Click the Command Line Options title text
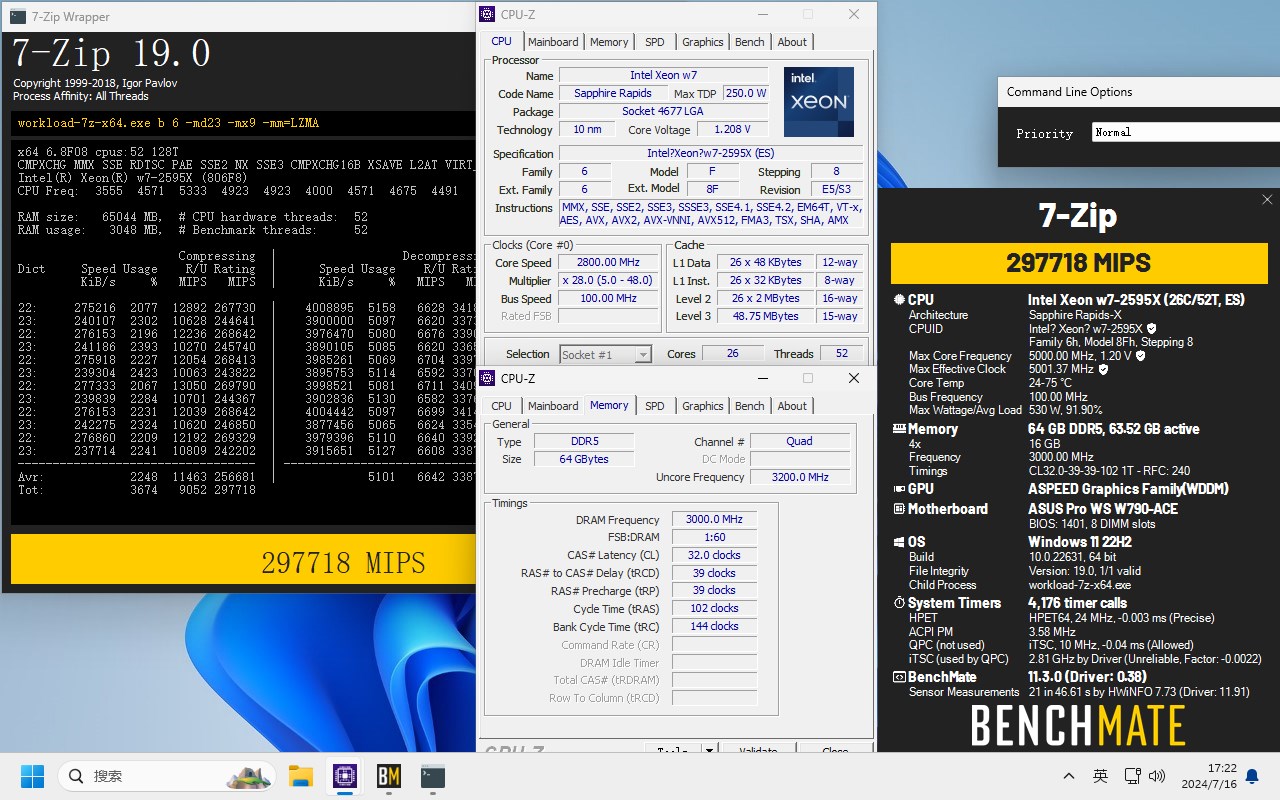Viewport: 1280px width, 800px height. 1069,92
